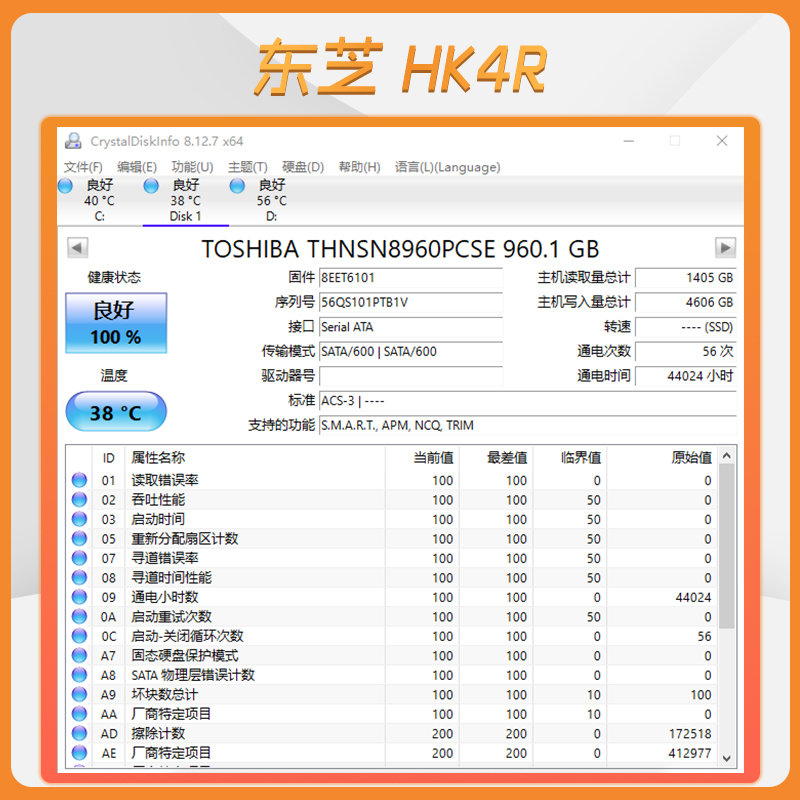Select the D: drive tab at 56 °C

tap(271, 201)
